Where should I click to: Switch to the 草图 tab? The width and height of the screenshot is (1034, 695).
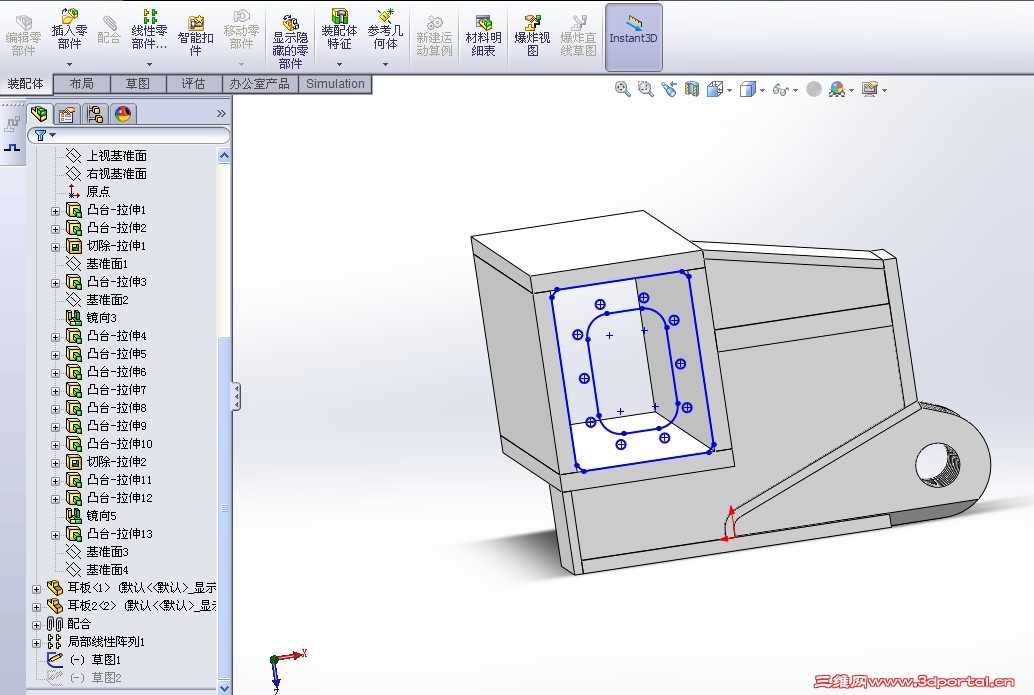[x=137, y=84]
